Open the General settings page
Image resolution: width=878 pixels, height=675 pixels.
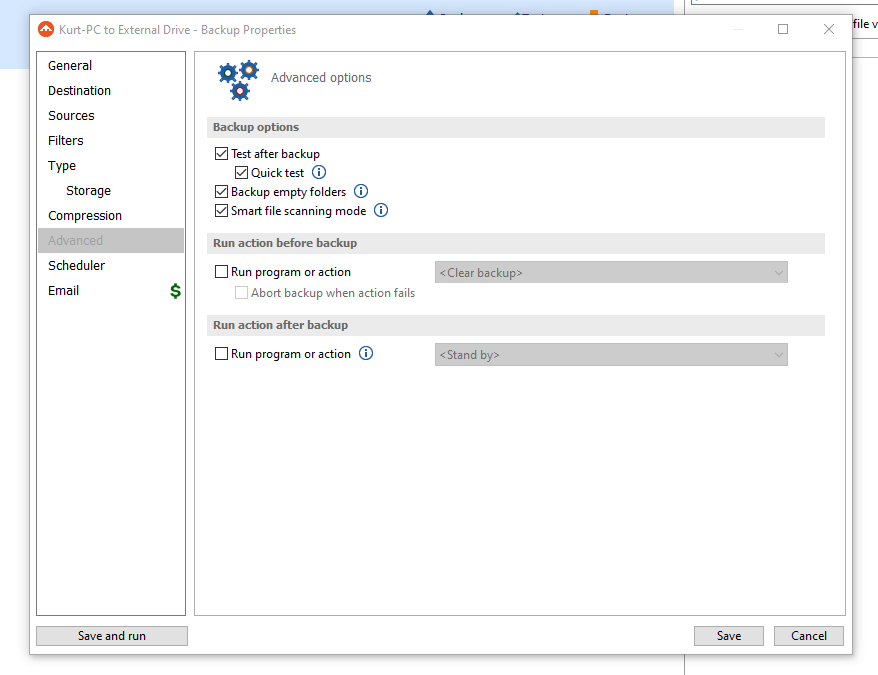(111, 66)
